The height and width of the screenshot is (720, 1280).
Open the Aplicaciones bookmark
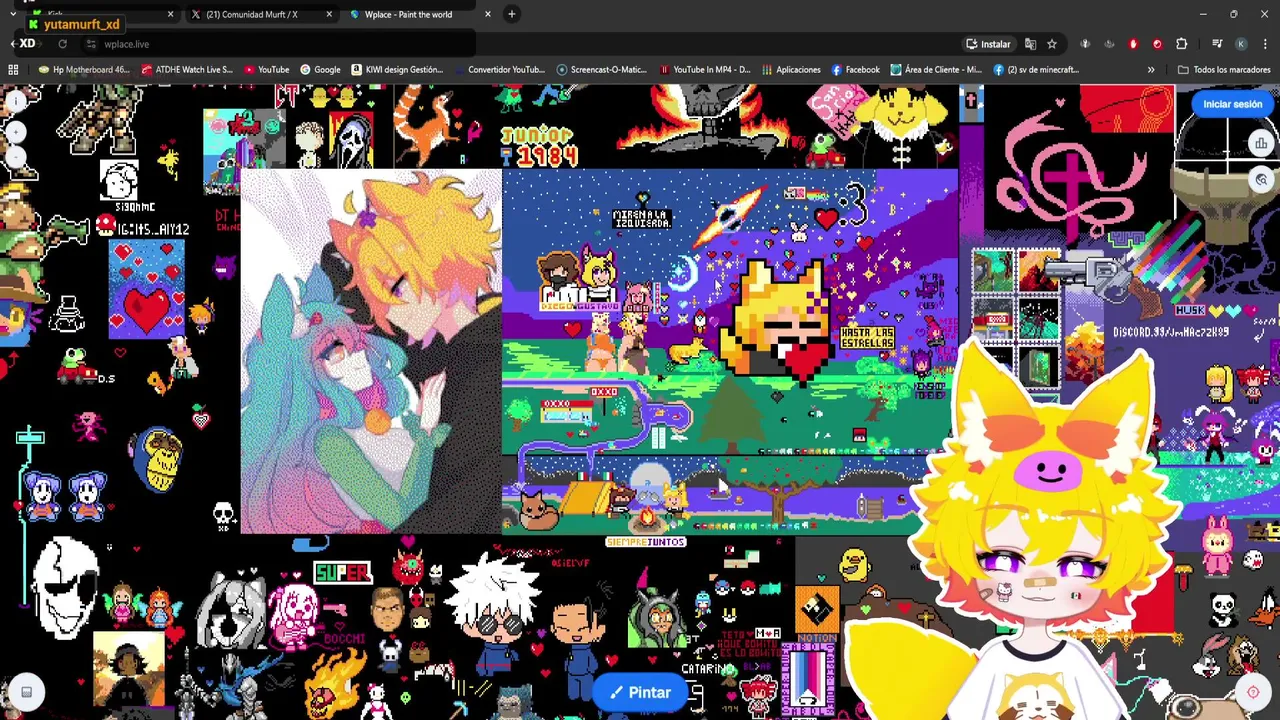tap(791, 69)
